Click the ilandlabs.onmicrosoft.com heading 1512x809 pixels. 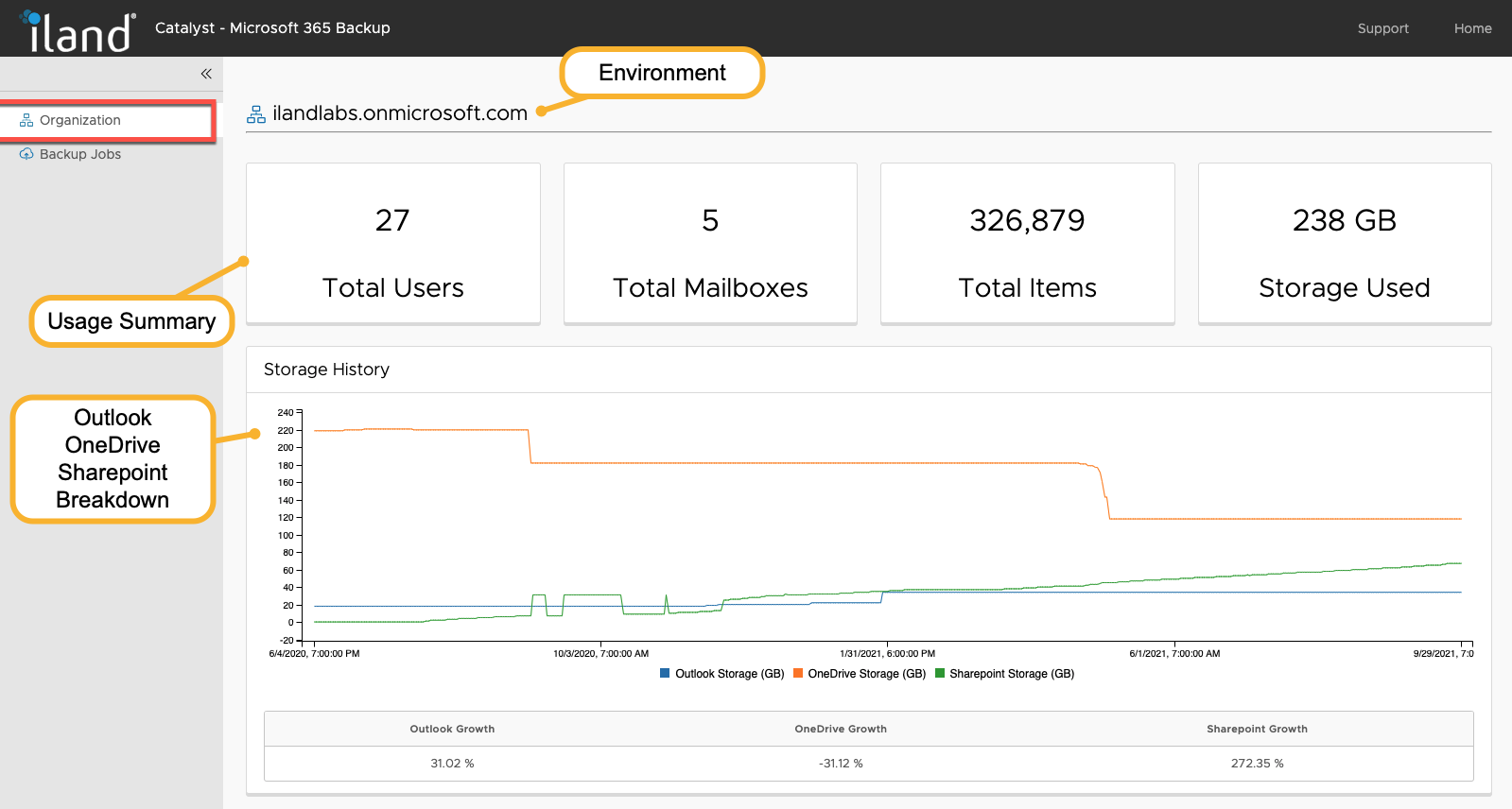point(399,113)
